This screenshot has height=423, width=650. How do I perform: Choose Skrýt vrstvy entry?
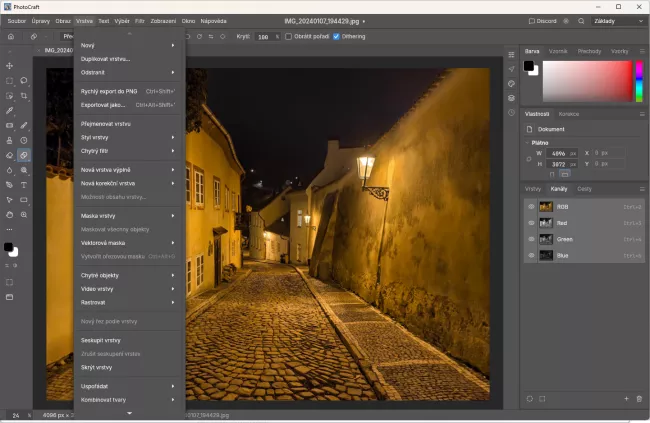(128, 367)
